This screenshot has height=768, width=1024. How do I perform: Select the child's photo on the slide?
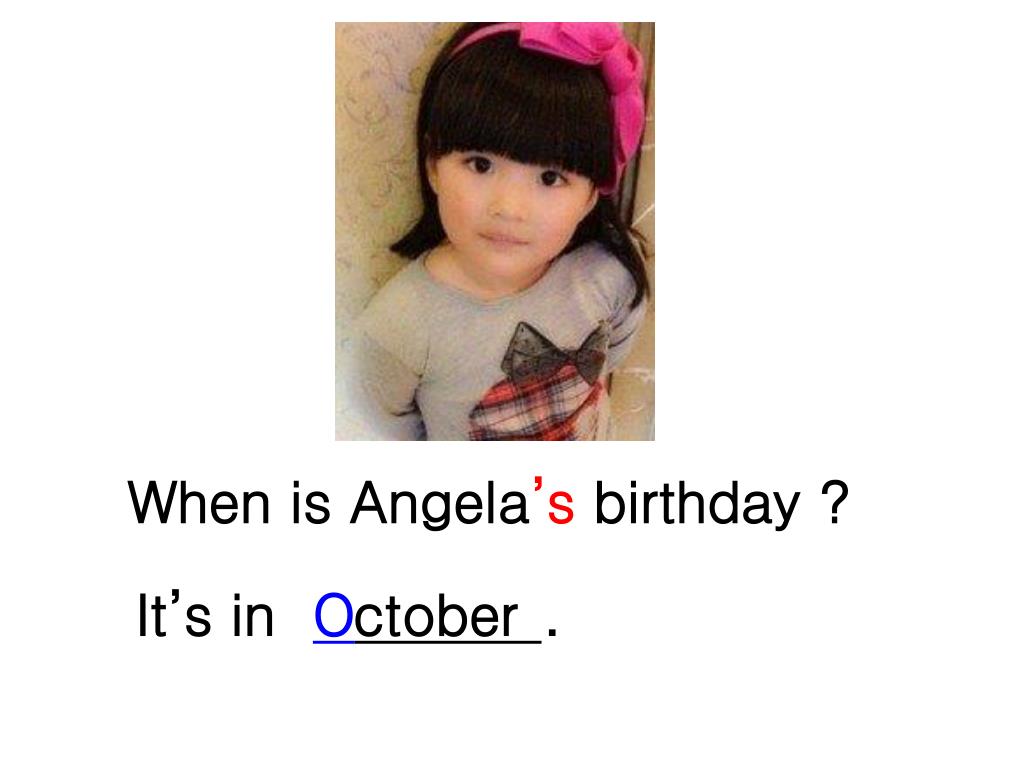[494, 231]
